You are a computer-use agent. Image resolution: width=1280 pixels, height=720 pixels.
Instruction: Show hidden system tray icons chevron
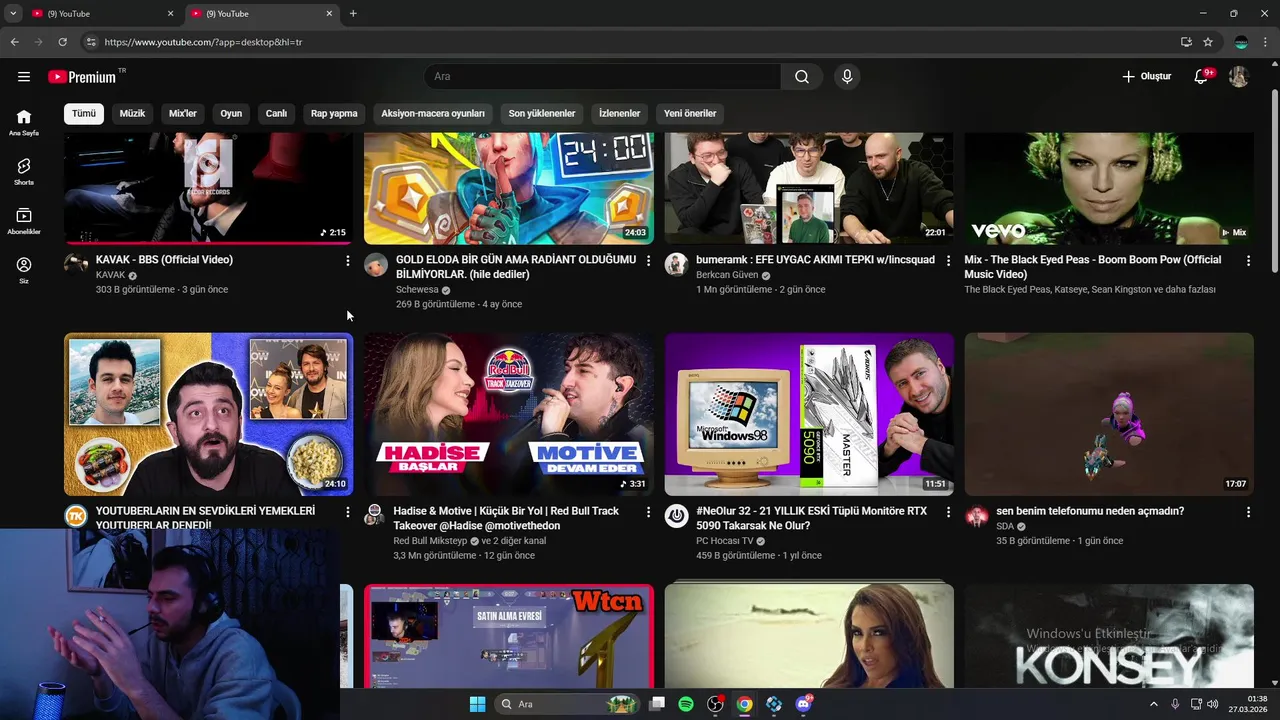point(1153,704)
